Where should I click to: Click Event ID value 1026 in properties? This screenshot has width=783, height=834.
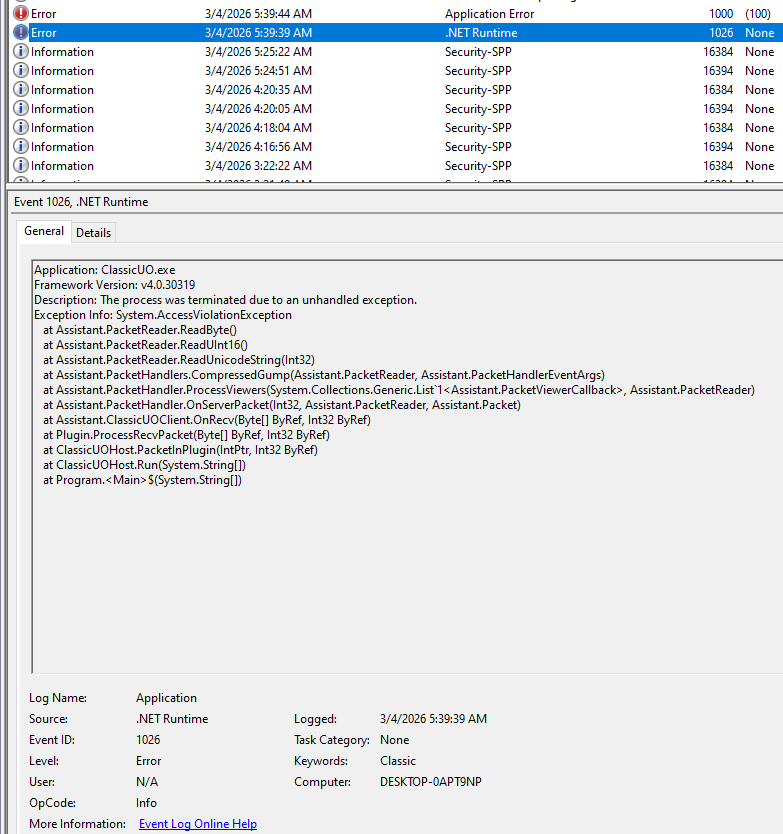[148, 740]
